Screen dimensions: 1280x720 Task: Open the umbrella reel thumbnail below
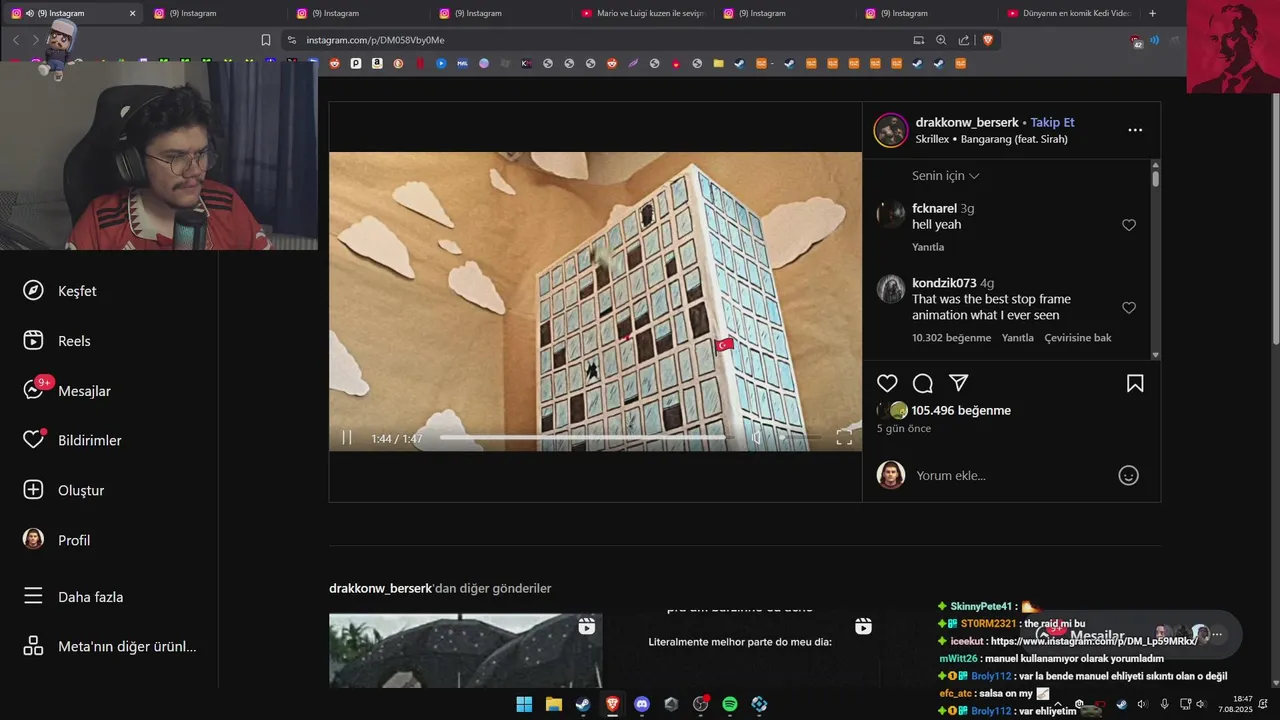click(466, 650)
